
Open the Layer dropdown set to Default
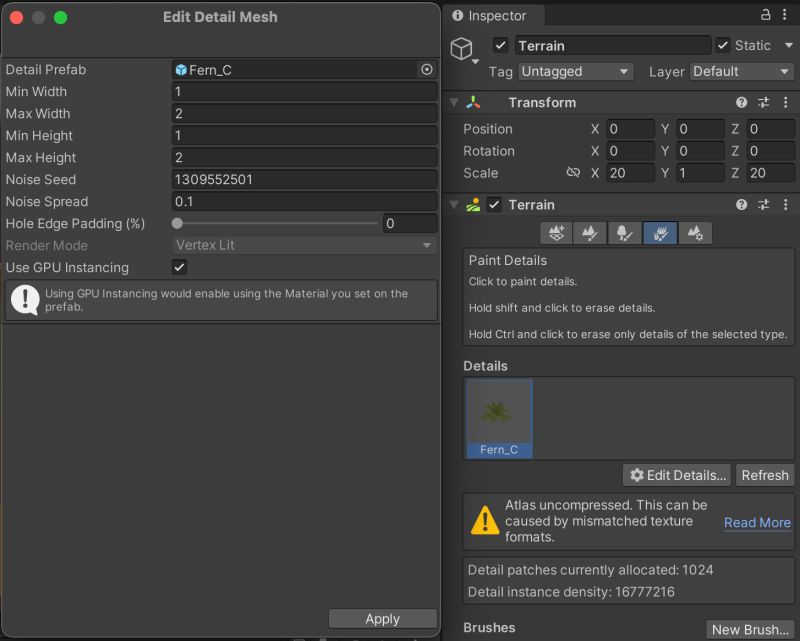tap(742, 71)
